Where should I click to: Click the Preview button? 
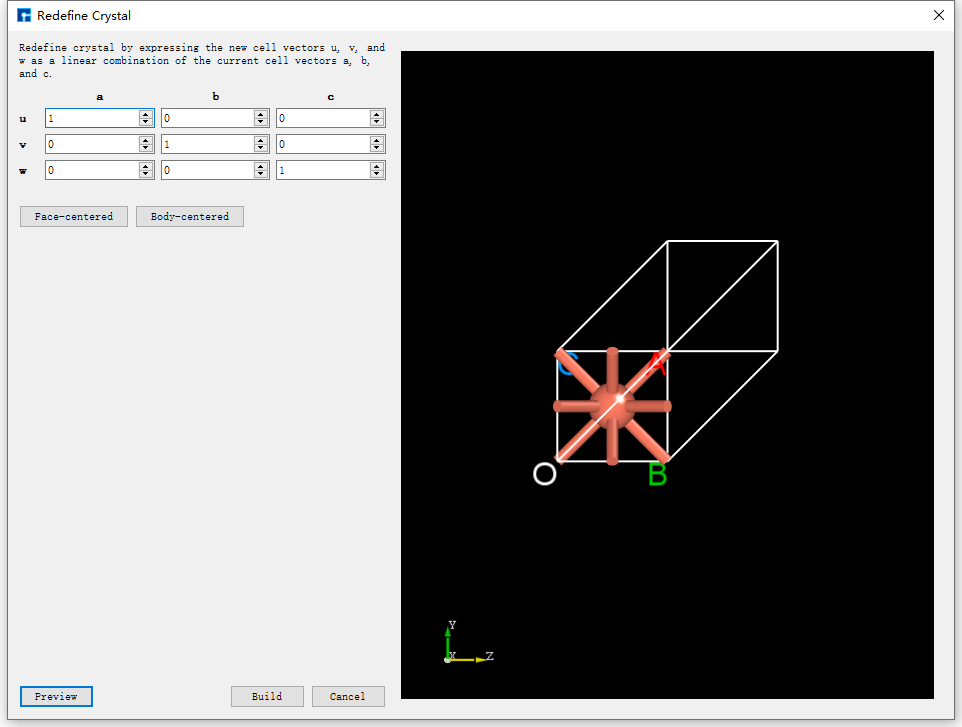(55, 696)
